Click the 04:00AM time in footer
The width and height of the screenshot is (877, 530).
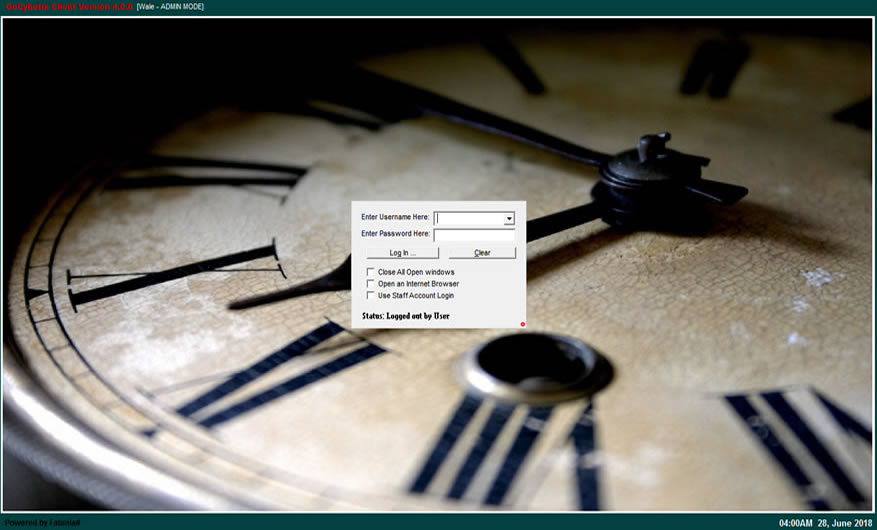click(x=795, y=523)
